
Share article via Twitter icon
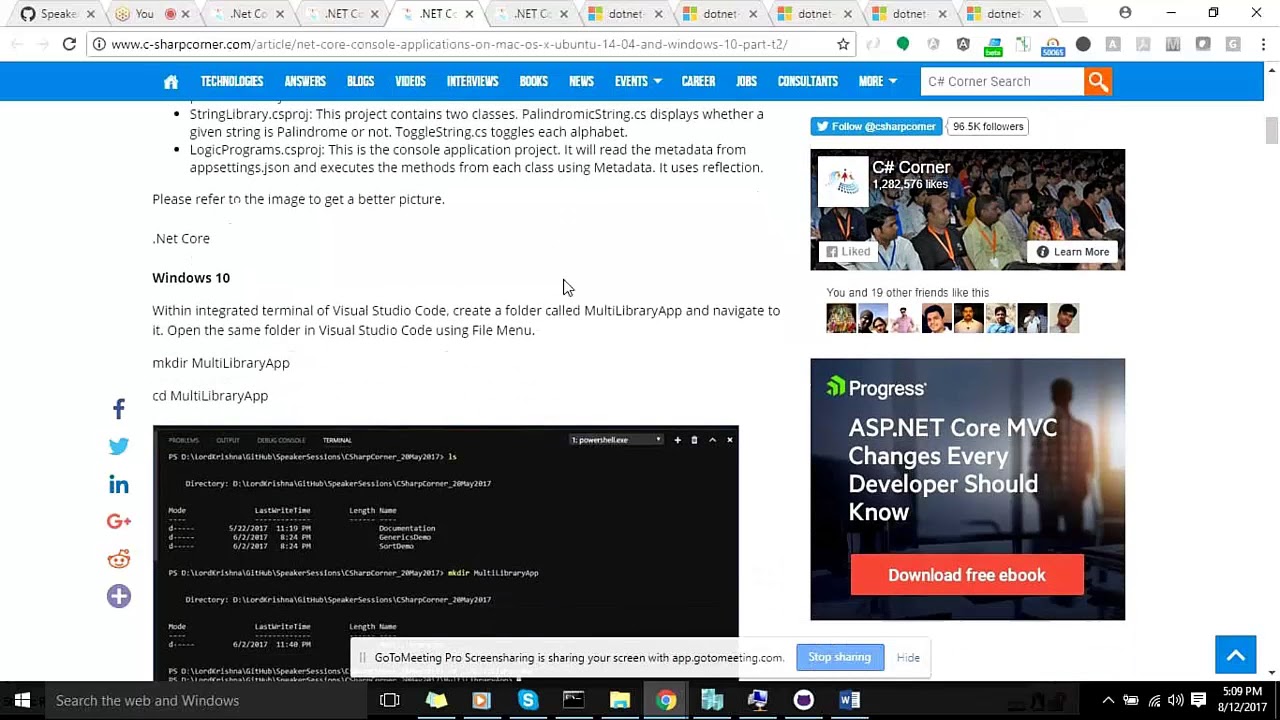pyautogui.click(x=119, y=447)
